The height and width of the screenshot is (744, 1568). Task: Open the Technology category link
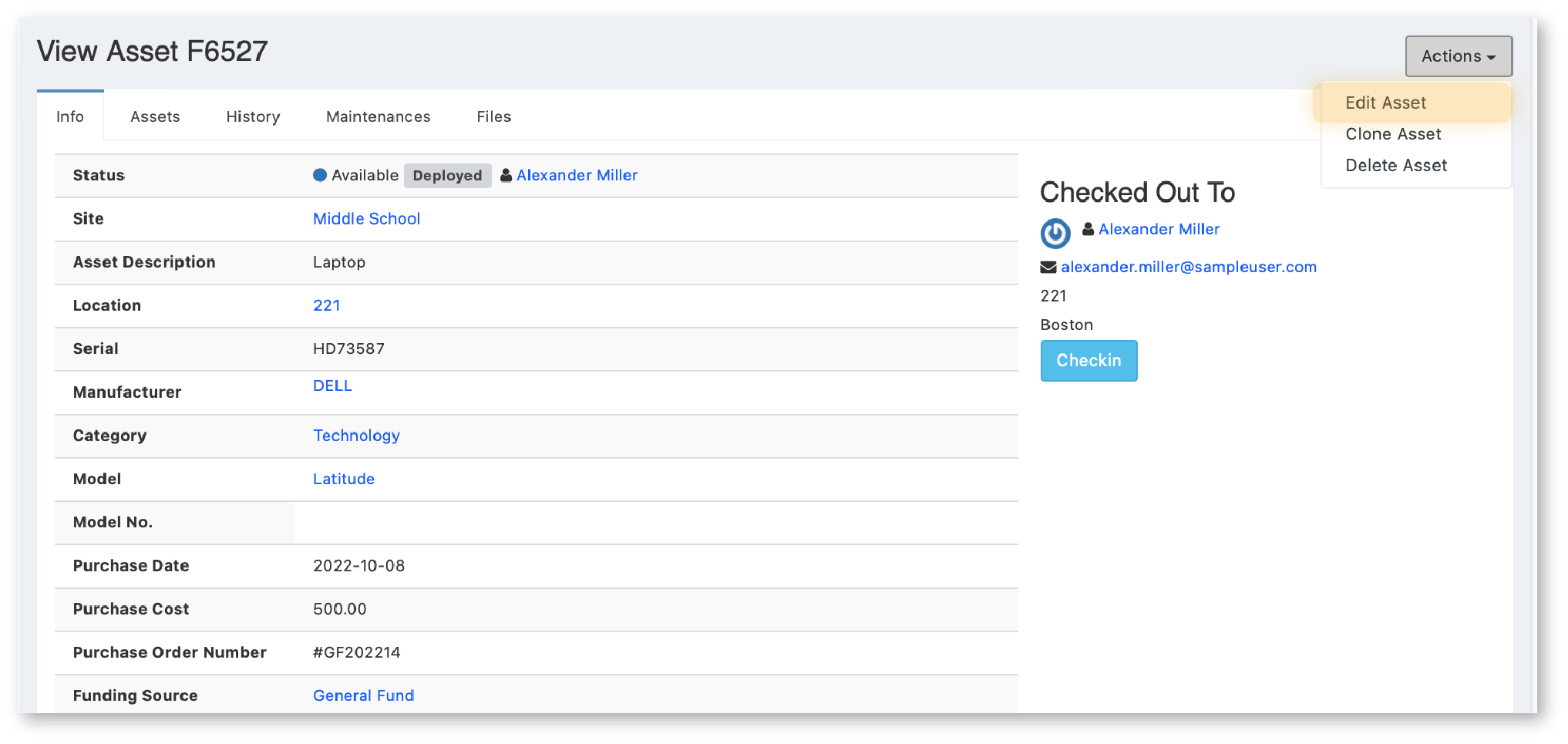point(356,436)
